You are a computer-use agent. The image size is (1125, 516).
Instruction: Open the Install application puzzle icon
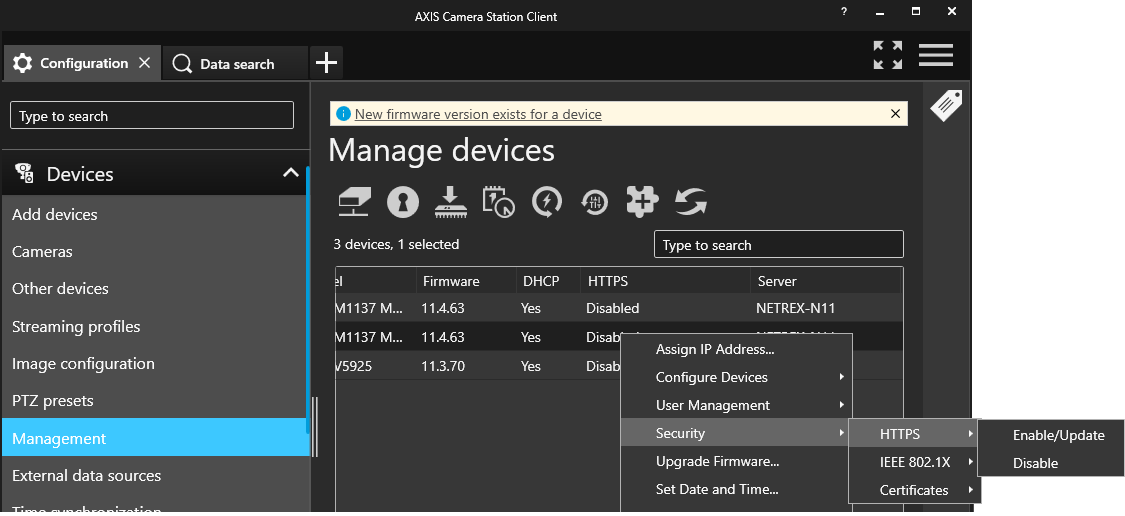pos(642,202)
